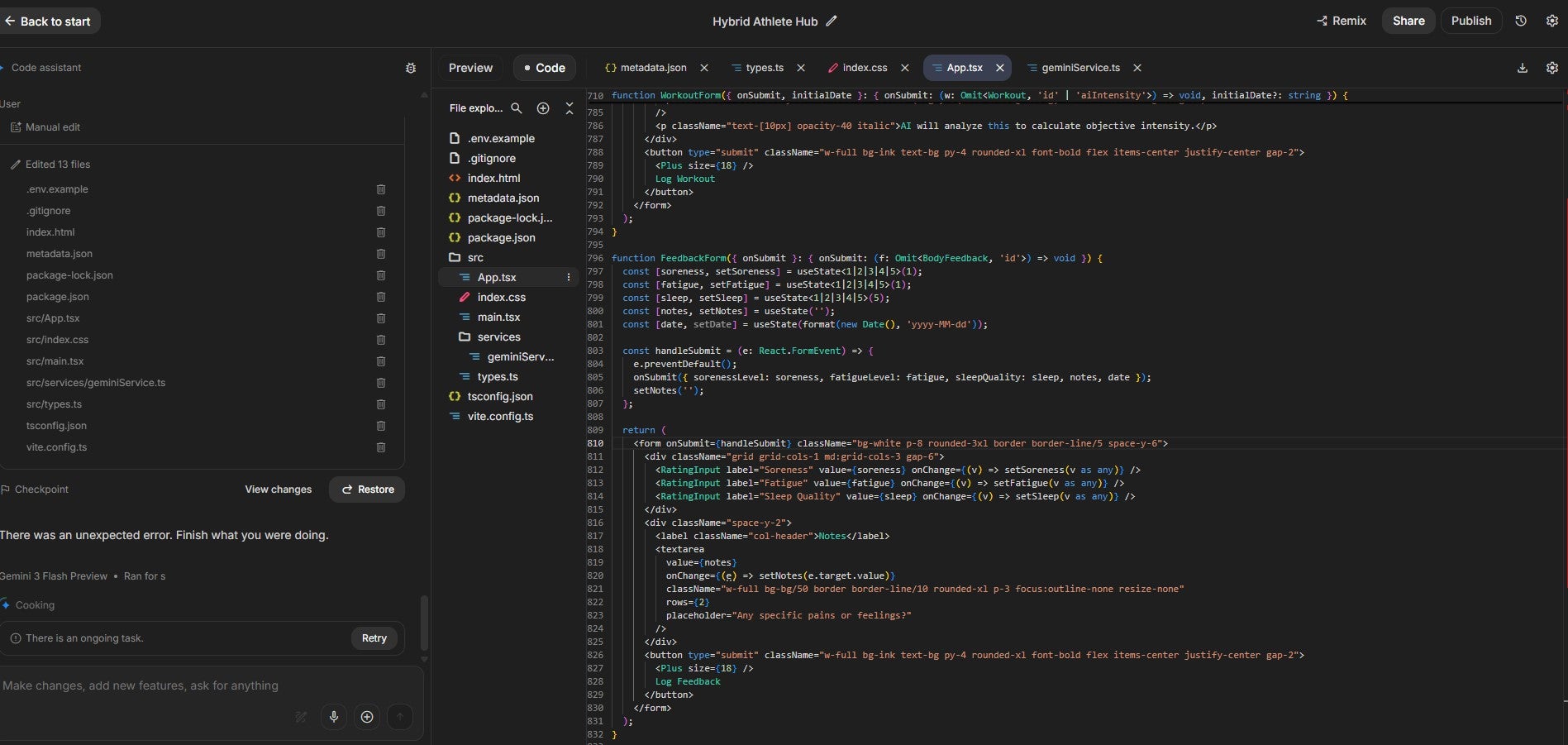Open version history with the clock icon

click(1520, 21)
